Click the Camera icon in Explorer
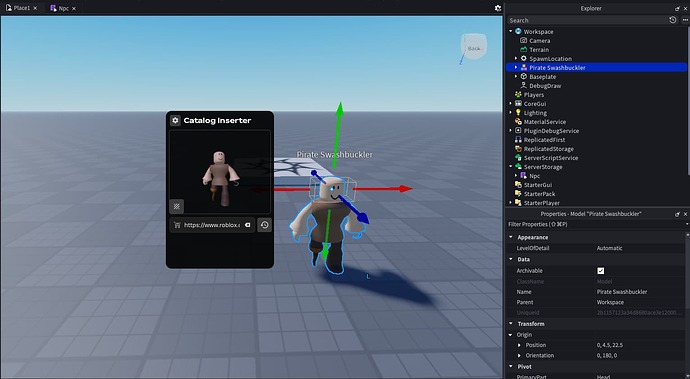 point(523,40)
